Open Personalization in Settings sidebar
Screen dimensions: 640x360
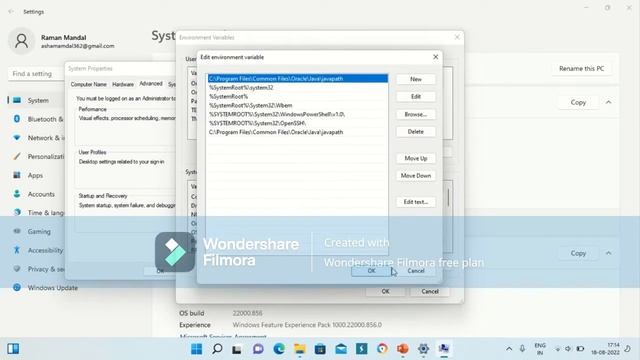pyautogui.click(x=37, y=157)
